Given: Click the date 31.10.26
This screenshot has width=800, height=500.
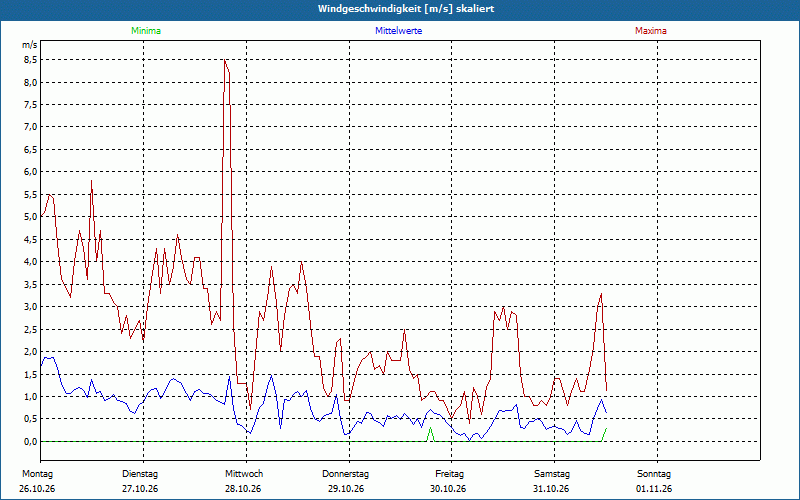Looking at the screenshot, I should [x=551, y=489].
